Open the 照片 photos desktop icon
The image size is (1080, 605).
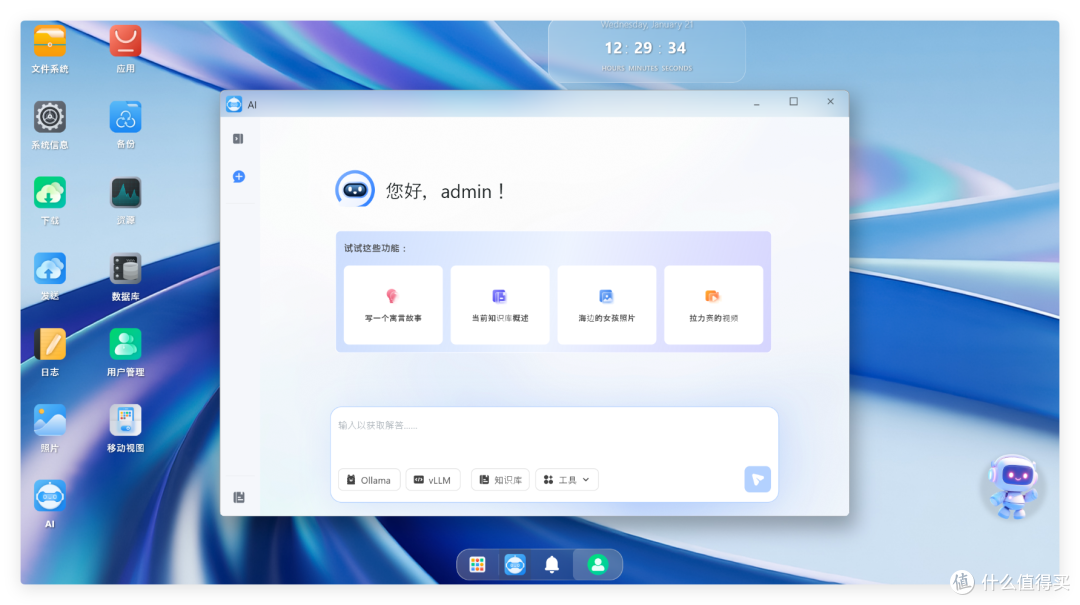(x=50, y=420)
